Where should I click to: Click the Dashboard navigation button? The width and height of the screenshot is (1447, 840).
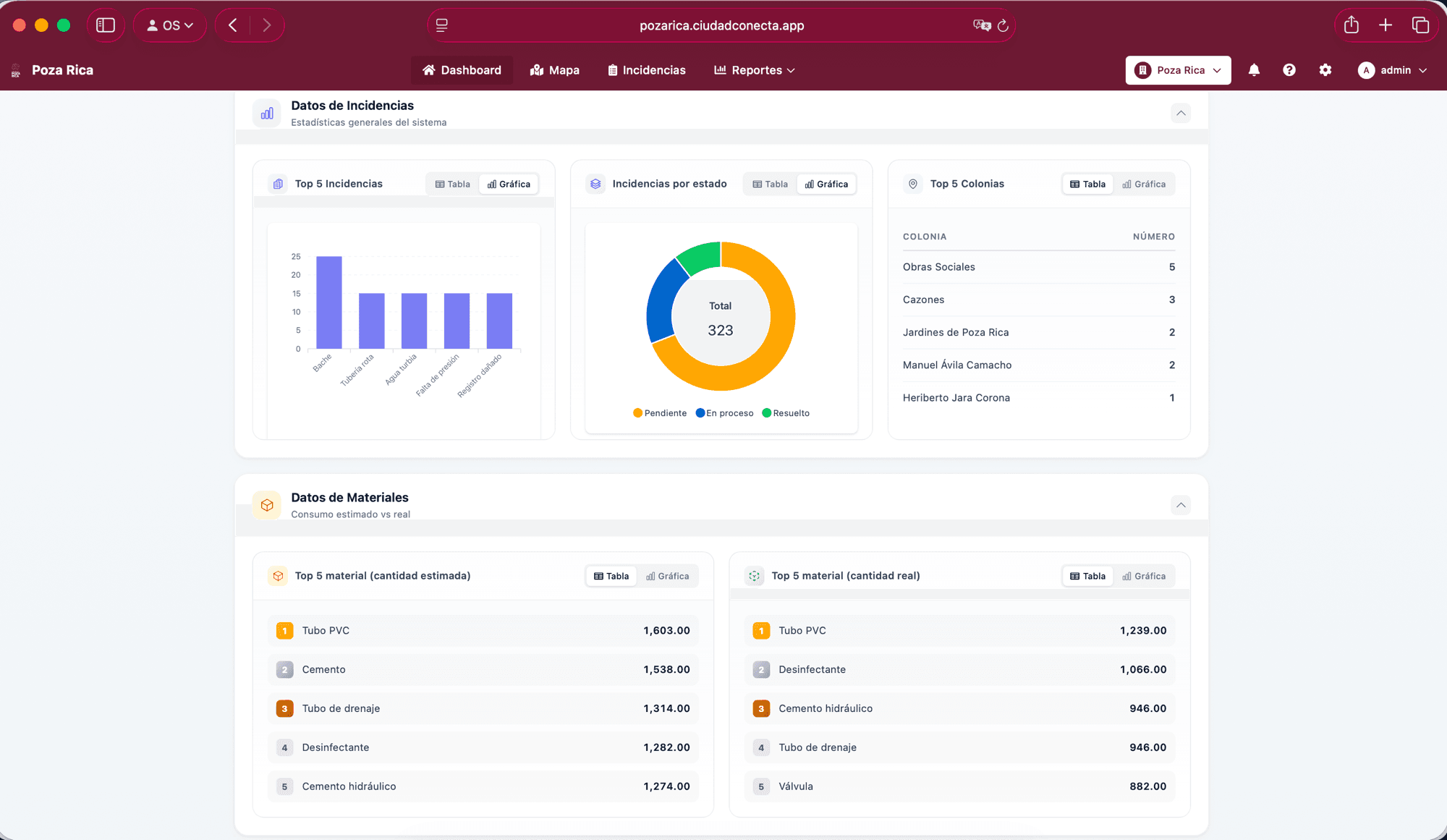(462, 70)
